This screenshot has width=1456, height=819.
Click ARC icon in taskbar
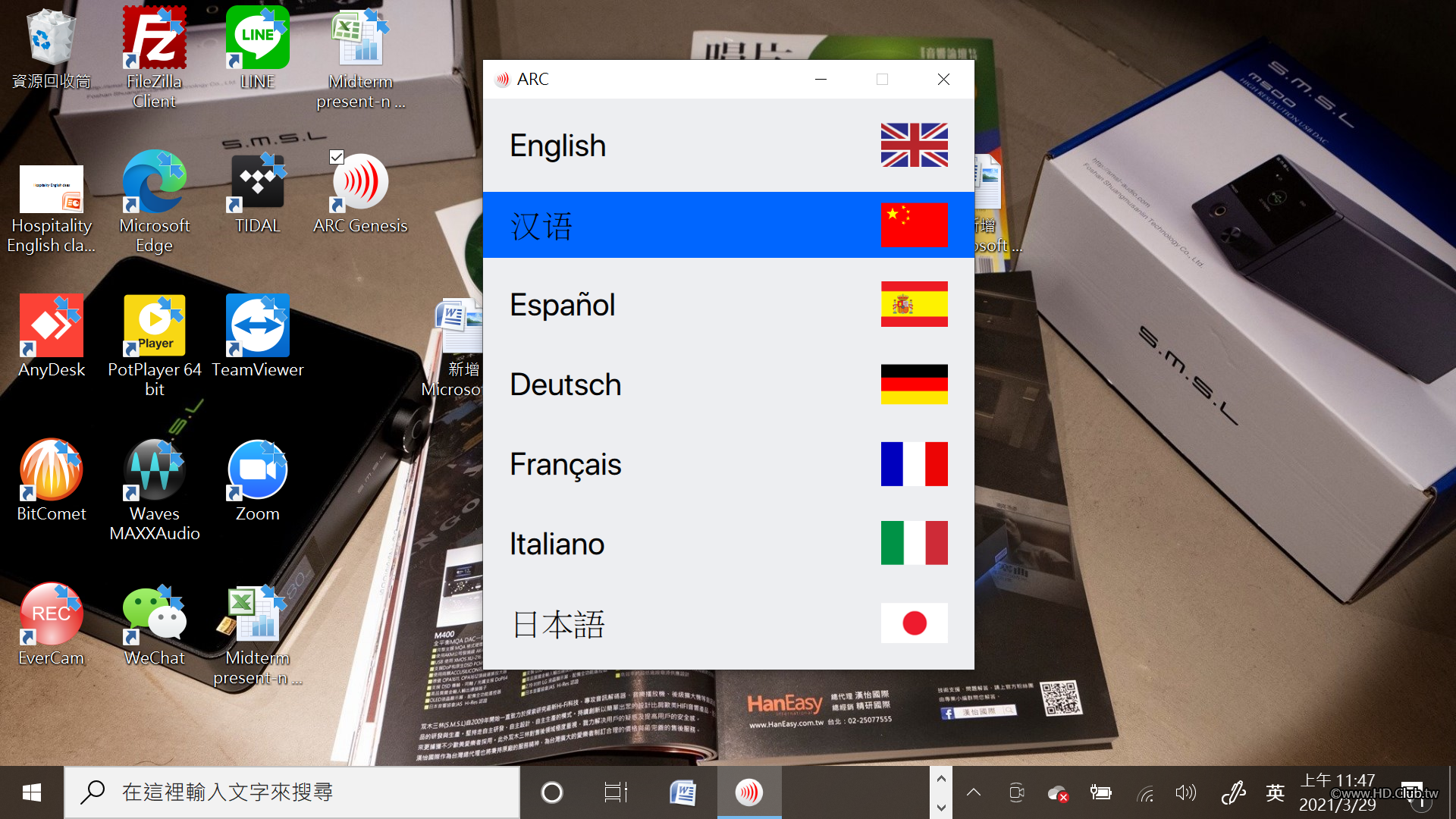pyautogui.click(x=748, y=792)
